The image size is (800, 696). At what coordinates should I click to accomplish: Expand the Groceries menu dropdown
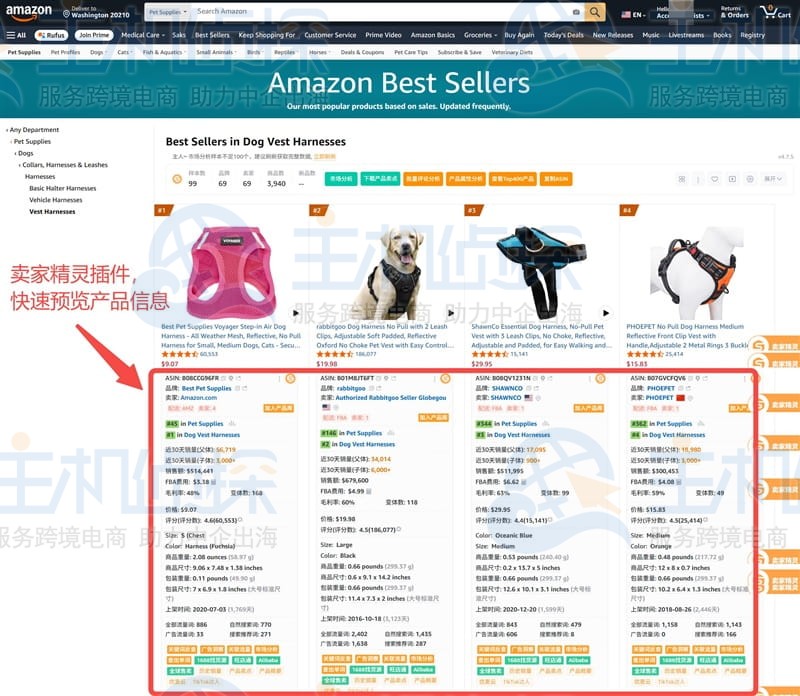point(480,35)
